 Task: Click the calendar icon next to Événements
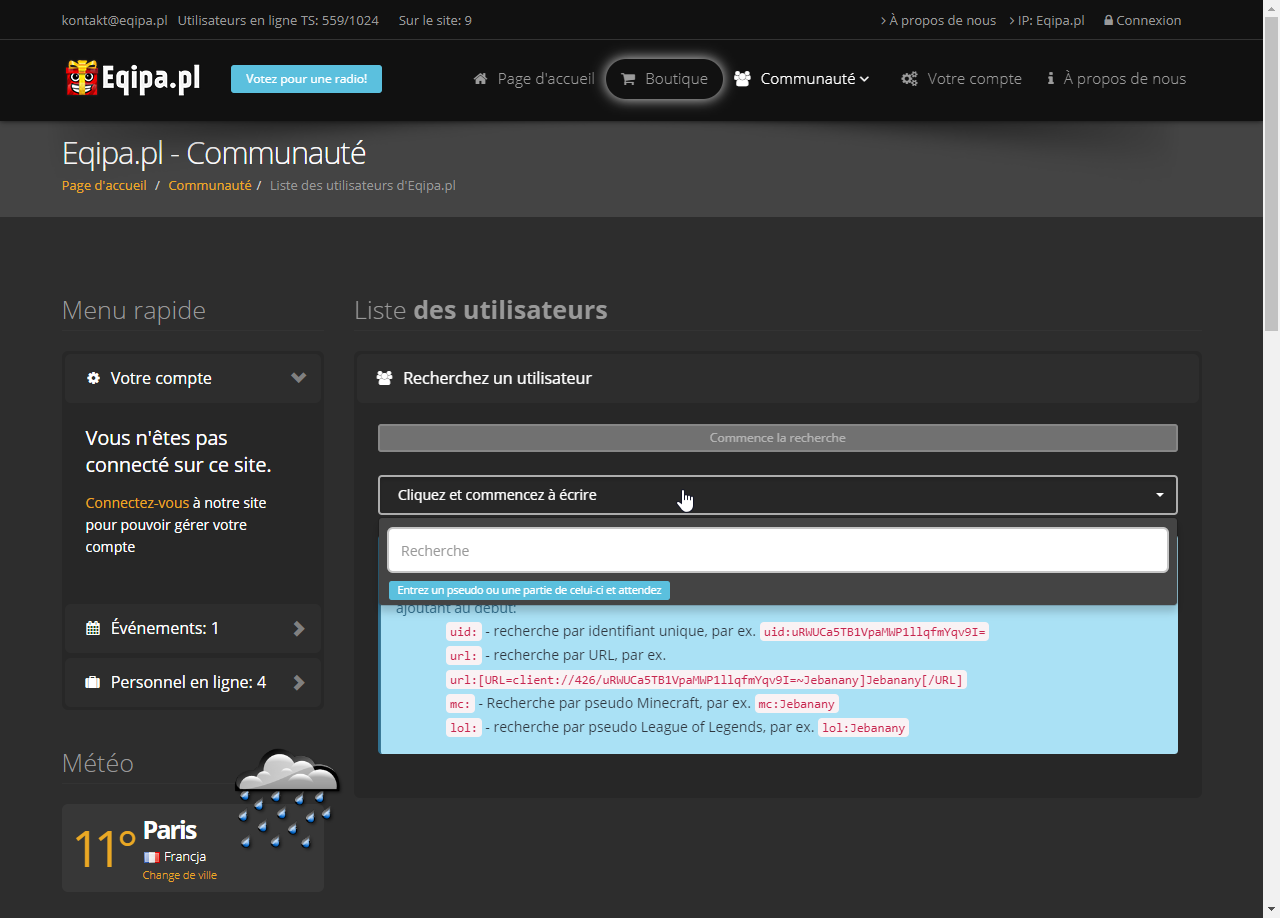tap(93, 629)
